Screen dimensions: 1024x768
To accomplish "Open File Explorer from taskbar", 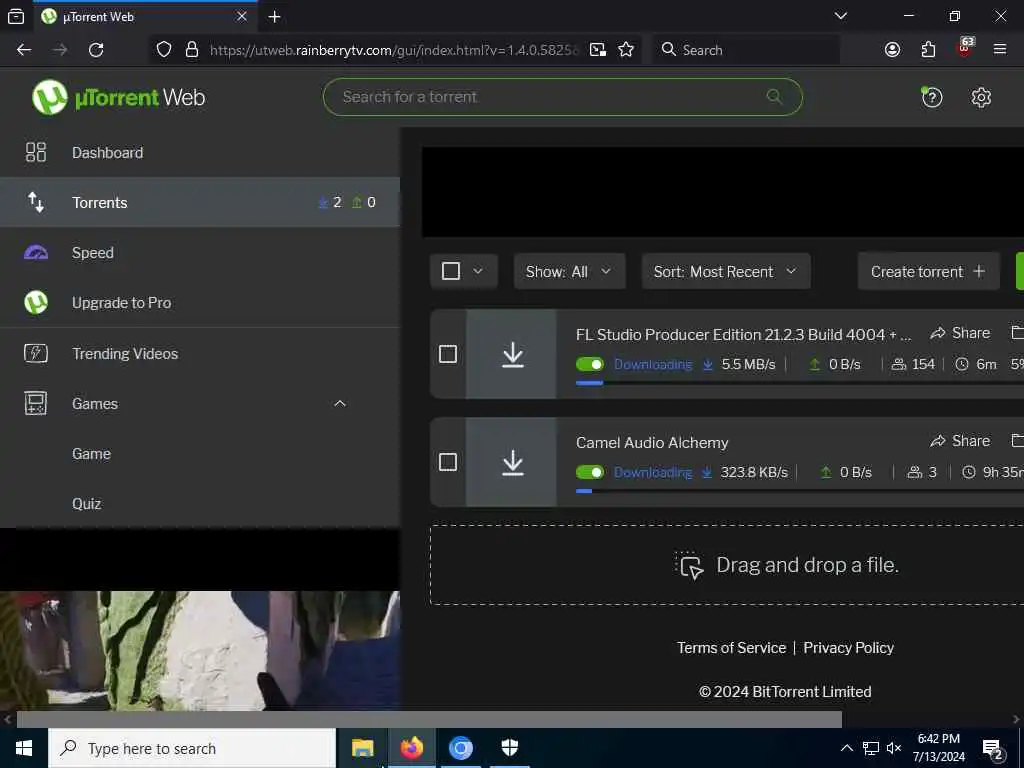I will 362,748.
